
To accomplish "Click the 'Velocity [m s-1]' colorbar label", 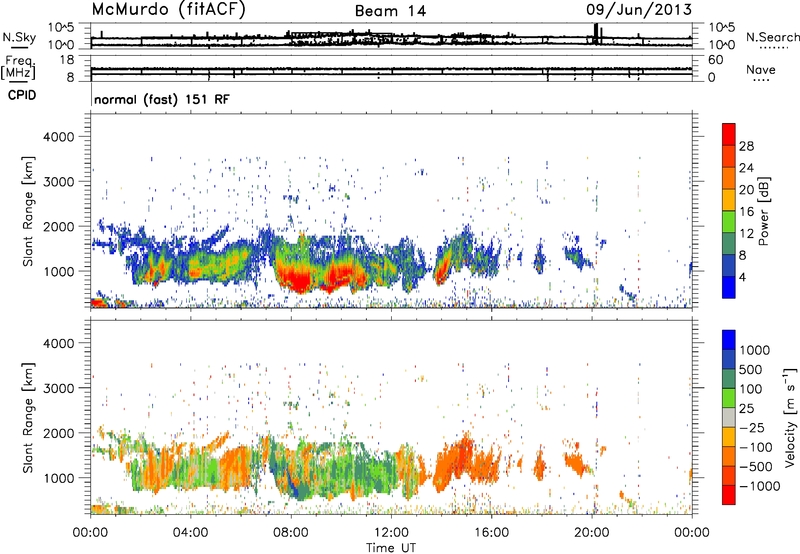I will tap(790, 417).
